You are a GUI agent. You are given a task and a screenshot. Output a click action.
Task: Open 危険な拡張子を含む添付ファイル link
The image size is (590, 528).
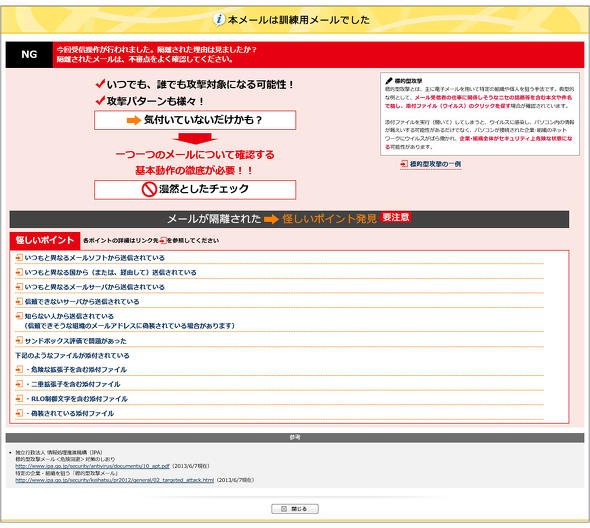pos(76,369)
